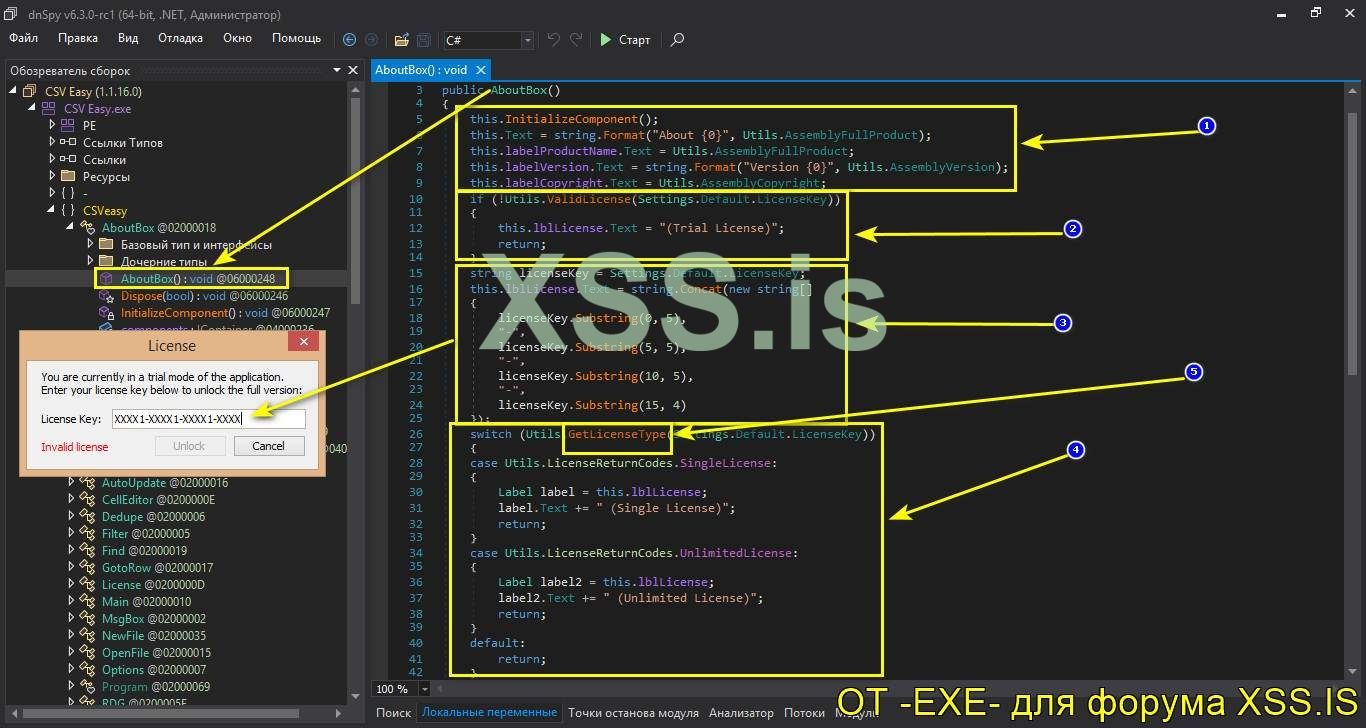Select the CellEditor class in the tree
The width and height of the screenshot is (1366, 728).
click(158, 499)
